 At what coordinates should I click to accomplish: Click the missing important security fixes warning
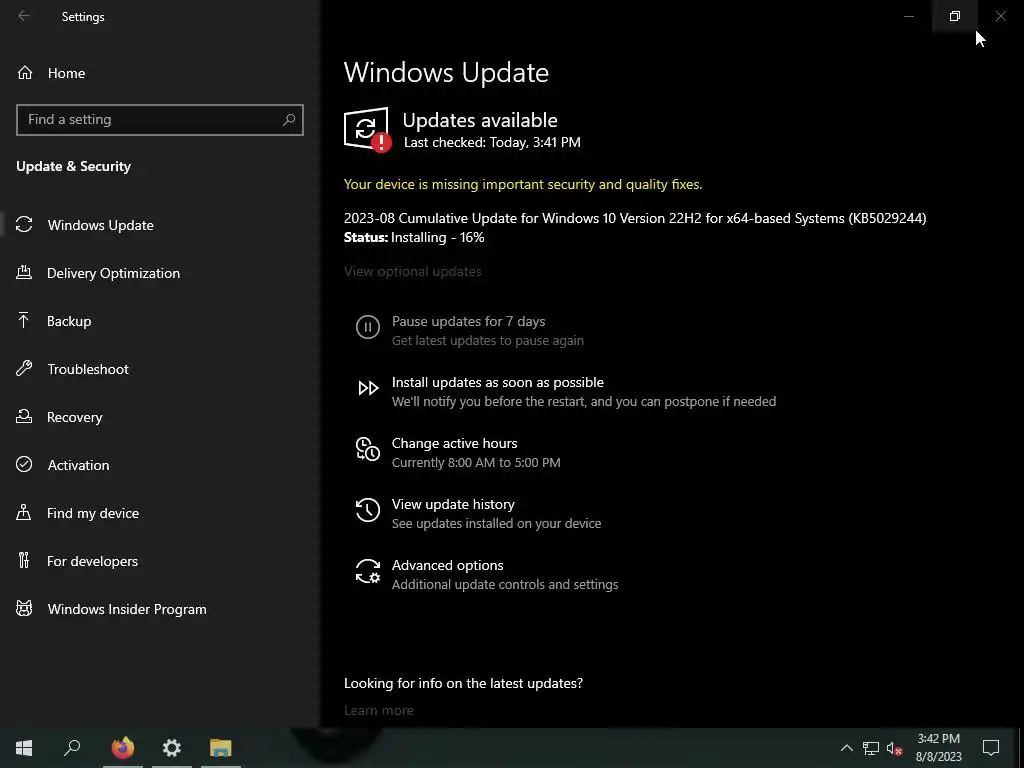click(523, 184)
